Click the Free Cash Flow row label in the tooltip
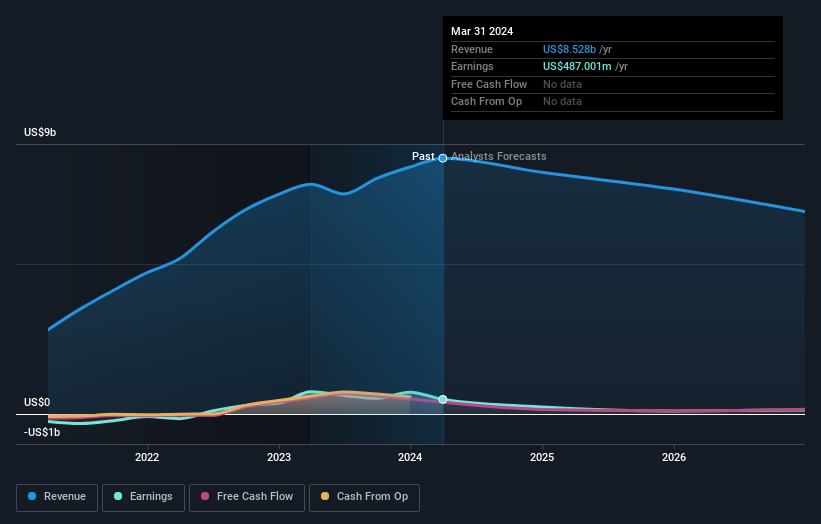This screenshot has height=524, width=821. pyautogui.click(x=489, y=84)
